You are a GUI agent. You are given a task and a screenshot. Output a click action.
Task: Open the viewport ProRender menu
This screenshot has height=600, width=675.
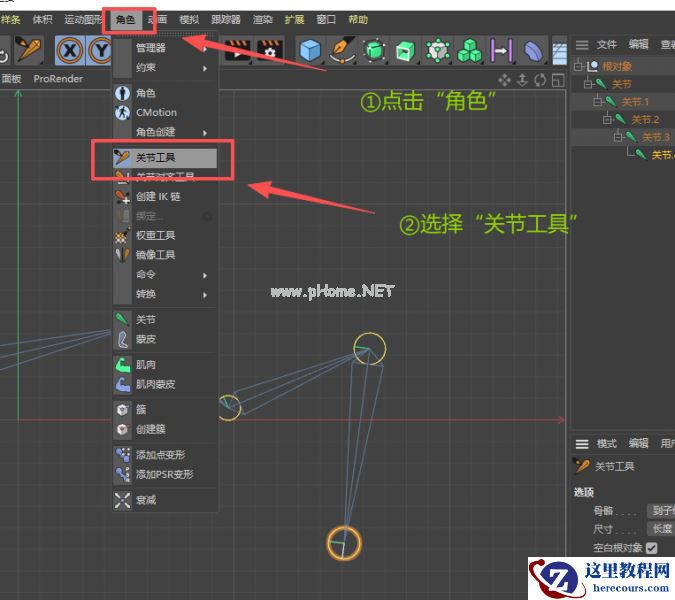pos(58,79)
